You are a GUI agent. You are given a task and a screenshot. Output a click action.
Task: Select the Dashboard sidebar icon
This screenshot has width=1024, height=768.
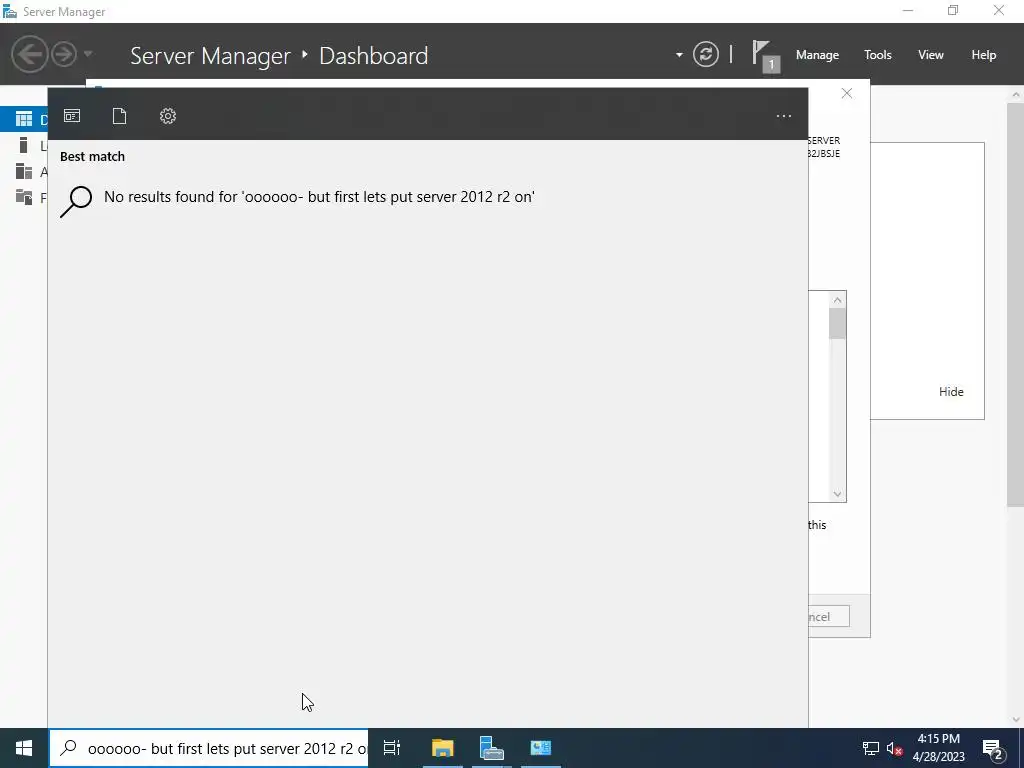[x=24, y=119]
